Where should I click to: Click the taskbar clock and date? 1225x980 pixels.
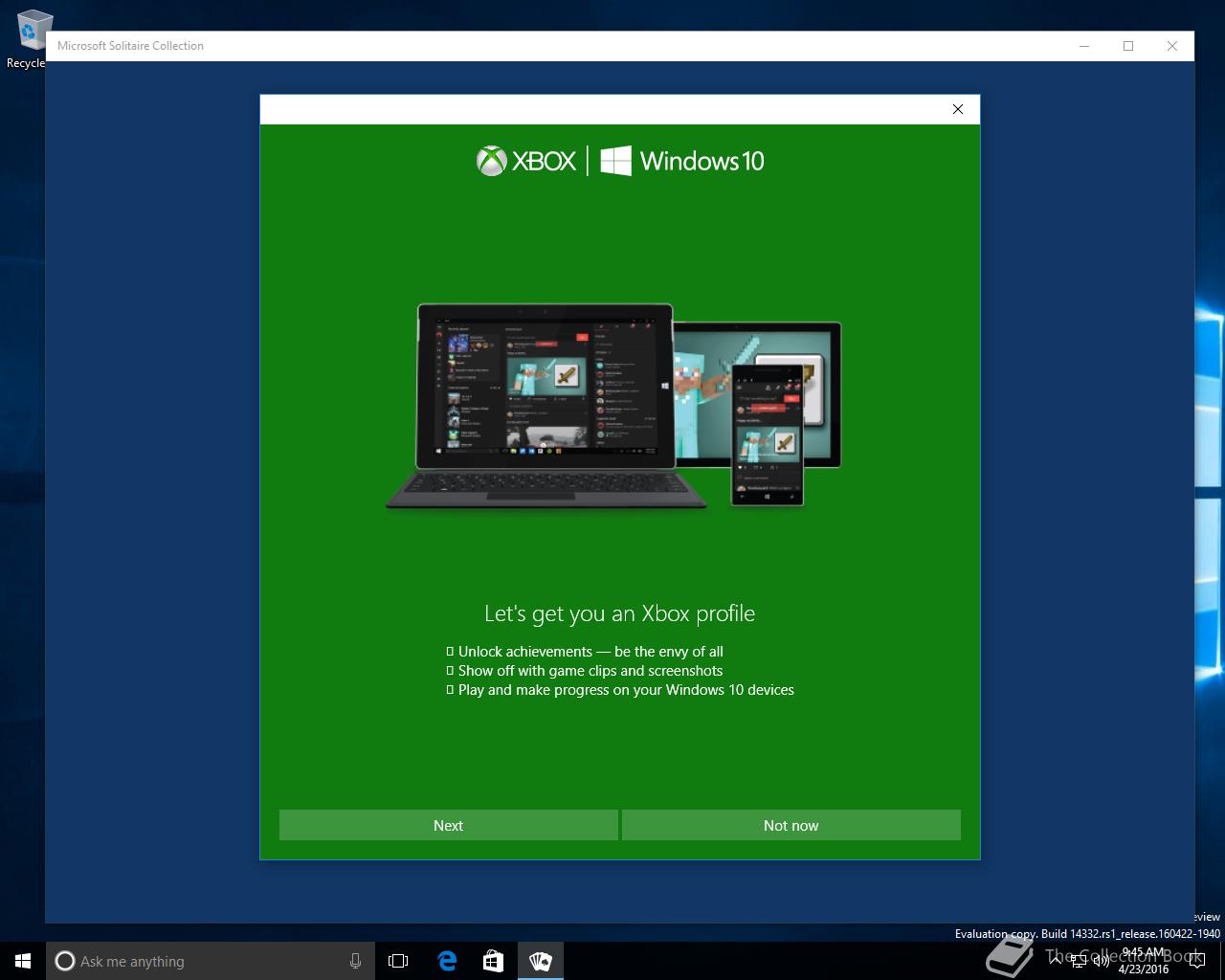coord(1144,961)
